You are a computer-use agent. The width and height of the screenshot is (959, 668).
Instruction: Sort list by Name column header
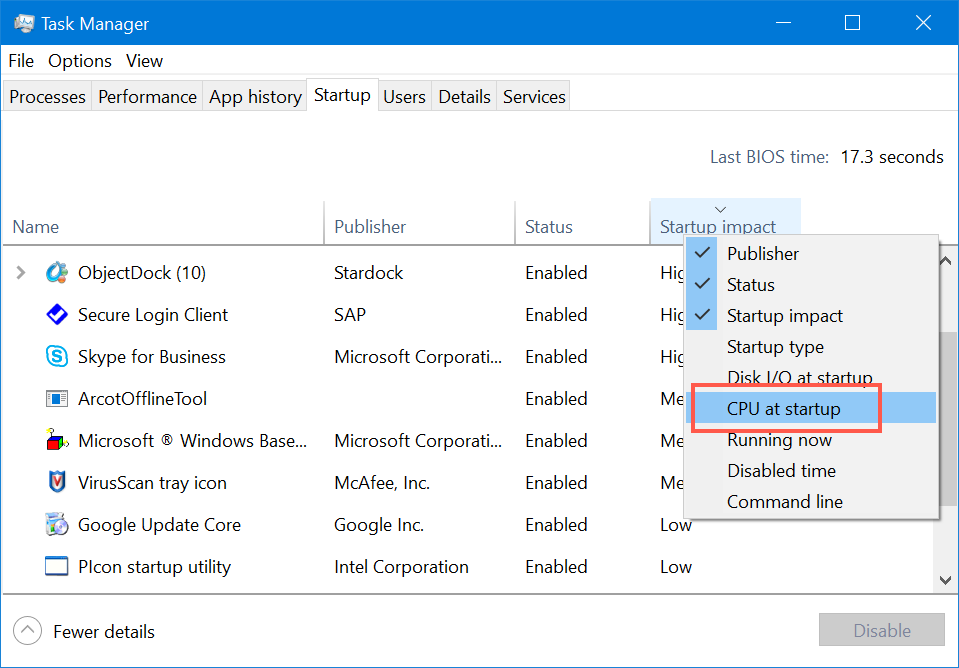click(36, 227)
